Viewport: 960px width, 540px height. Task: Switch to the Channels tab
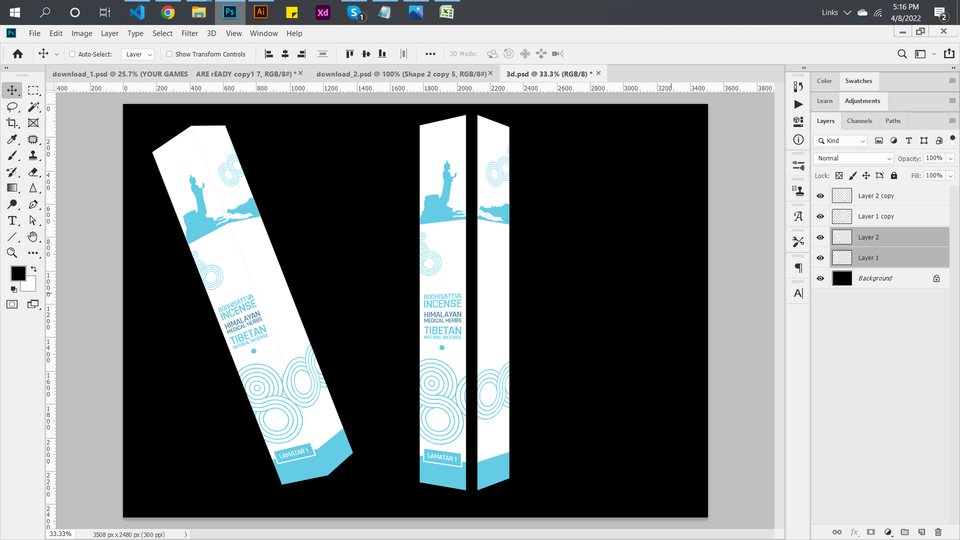(859, 121)
